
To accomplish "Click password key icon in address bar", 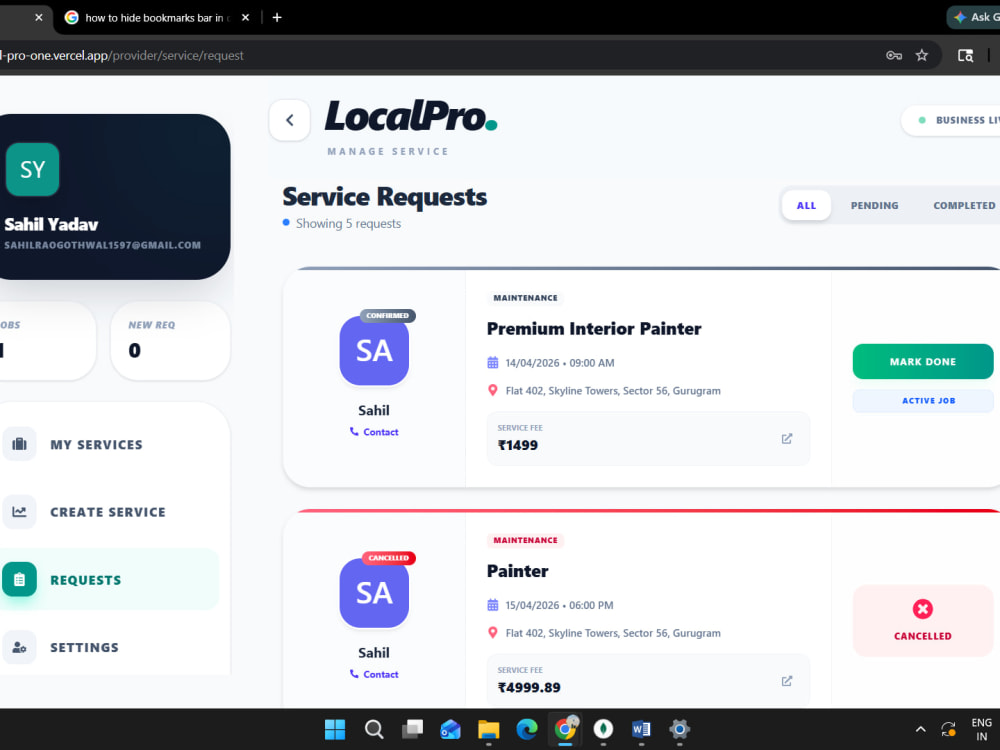I will tap(894, 55).
